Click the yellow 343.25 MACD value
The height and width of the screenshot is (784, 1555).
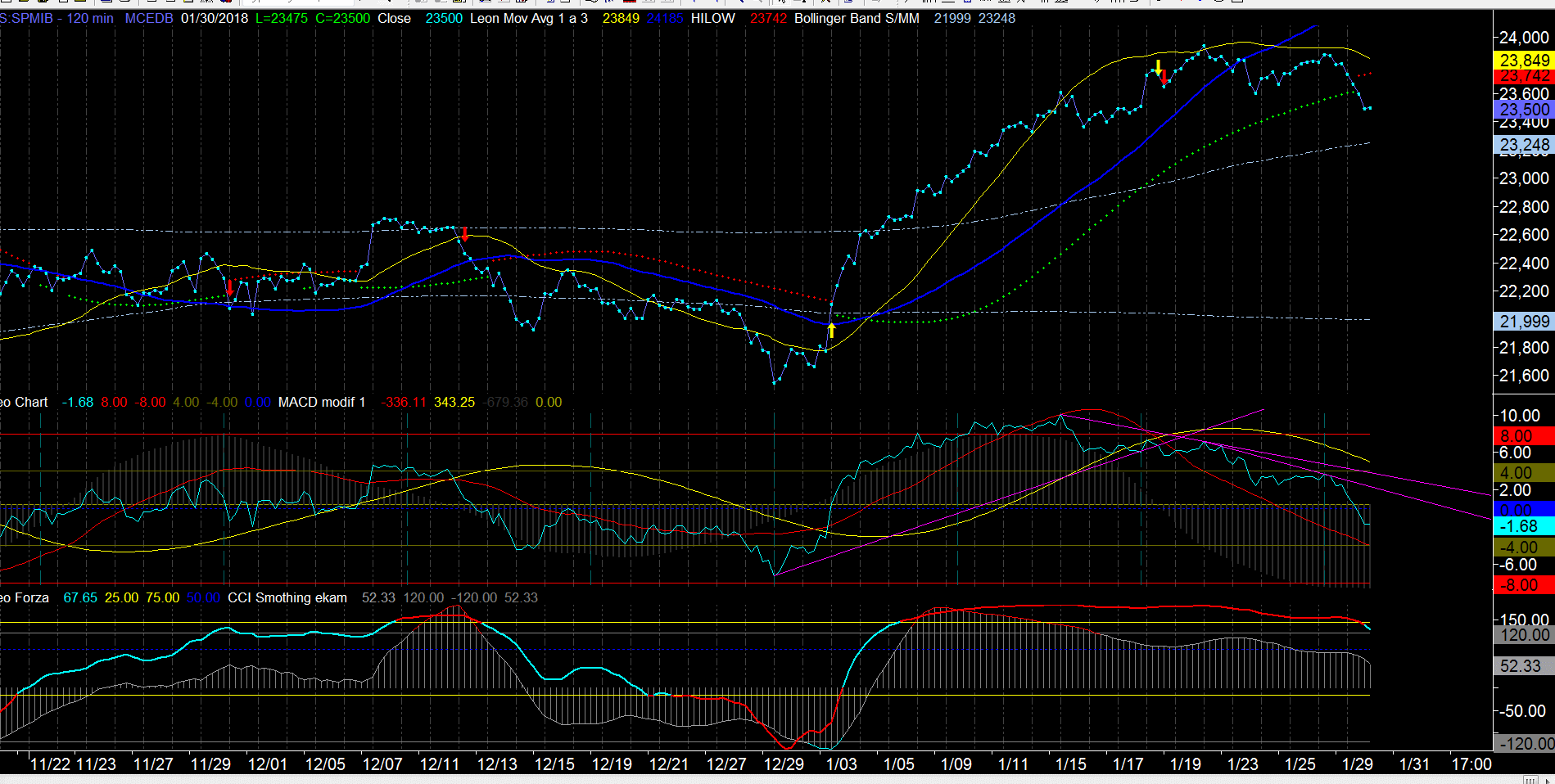[x=454, y=402]
